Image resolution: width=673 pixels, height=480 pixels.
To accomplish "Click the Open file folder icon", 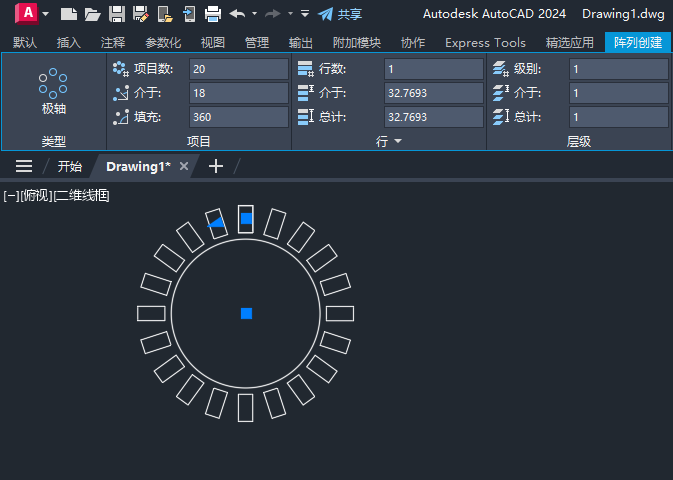I will point(92,14).
